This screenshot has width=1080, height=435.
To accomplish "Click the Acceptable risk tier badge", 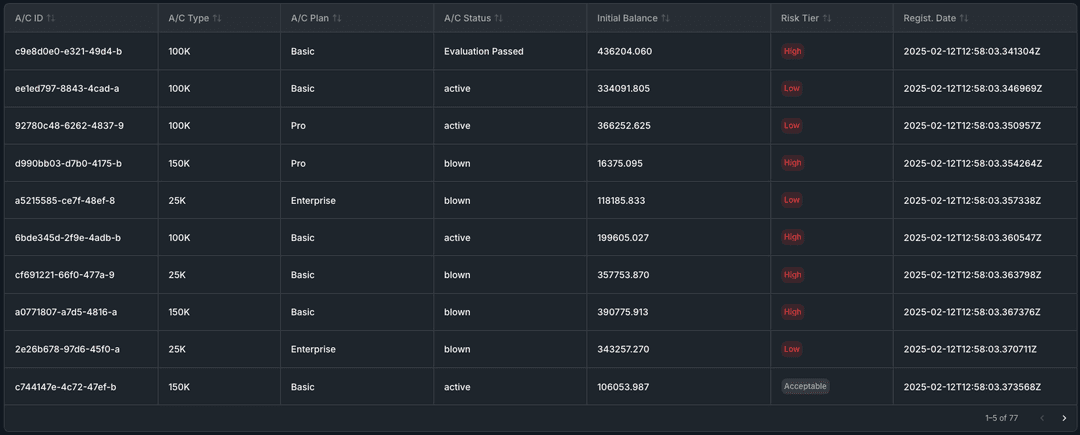I will click(805, 386).
